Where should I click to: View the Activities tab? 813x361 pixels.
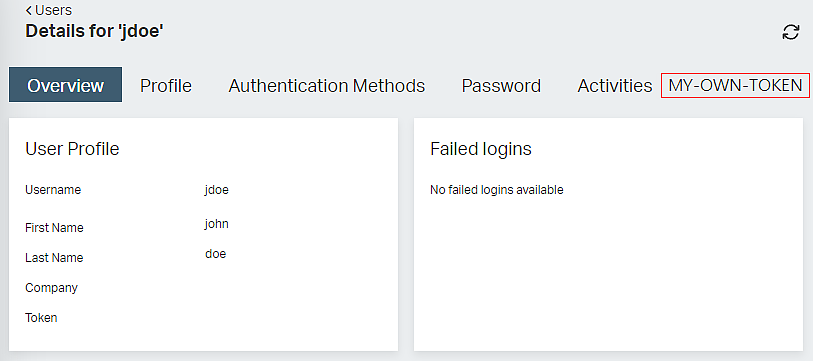(x=614, y=85)
